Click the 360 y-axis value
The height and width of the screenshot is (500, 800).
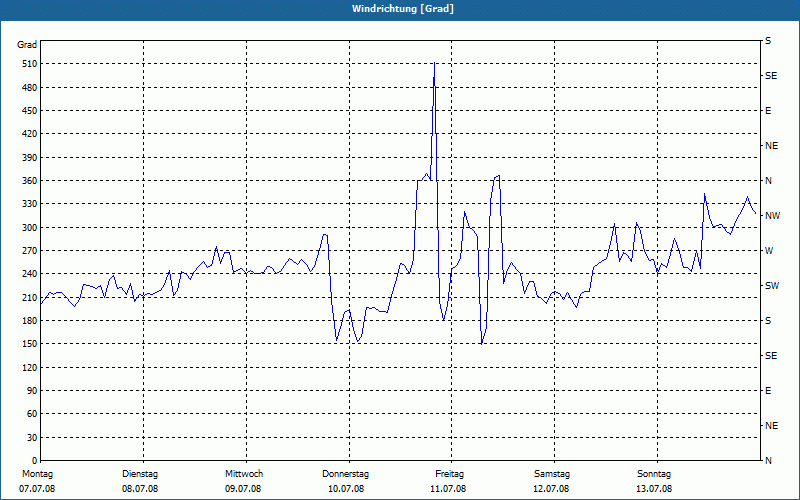coord(30,181)
